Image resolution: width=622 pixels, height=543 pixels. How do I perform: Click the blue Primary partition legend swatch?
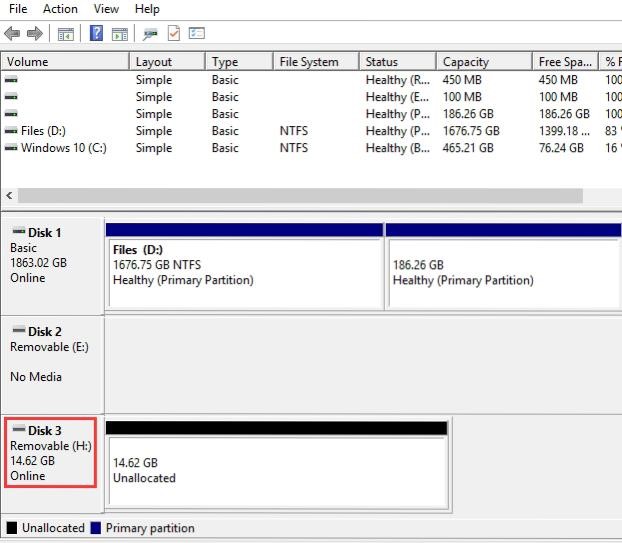pos(96,528)
